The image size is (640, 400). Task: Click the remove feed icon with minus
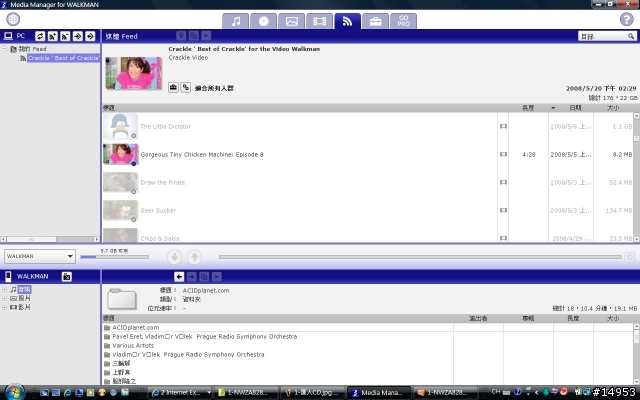[x=65, y=36]
